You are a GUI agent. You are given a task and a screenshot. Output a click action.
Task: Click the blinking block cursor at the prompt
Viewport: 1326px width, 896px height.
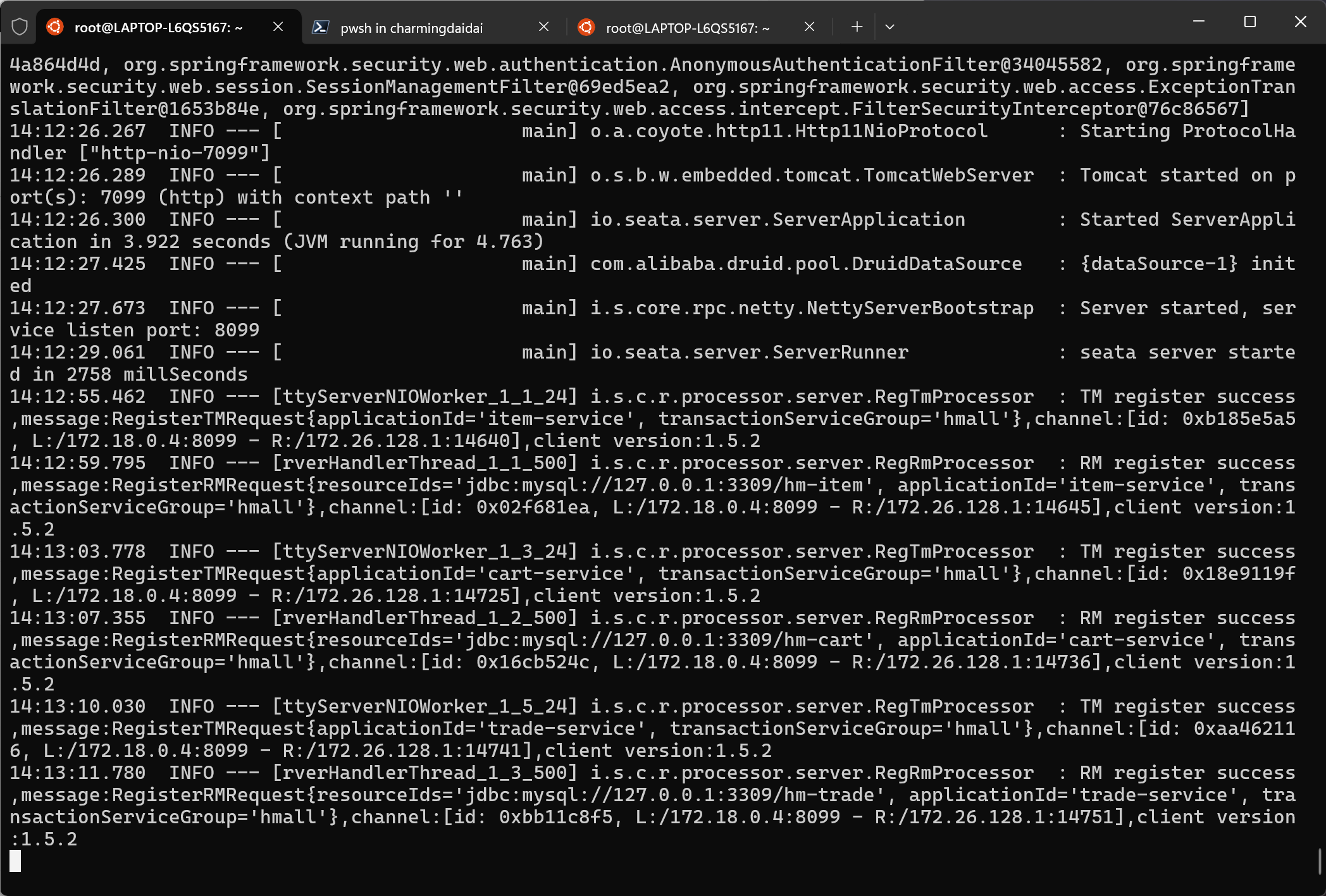[15, 861]
